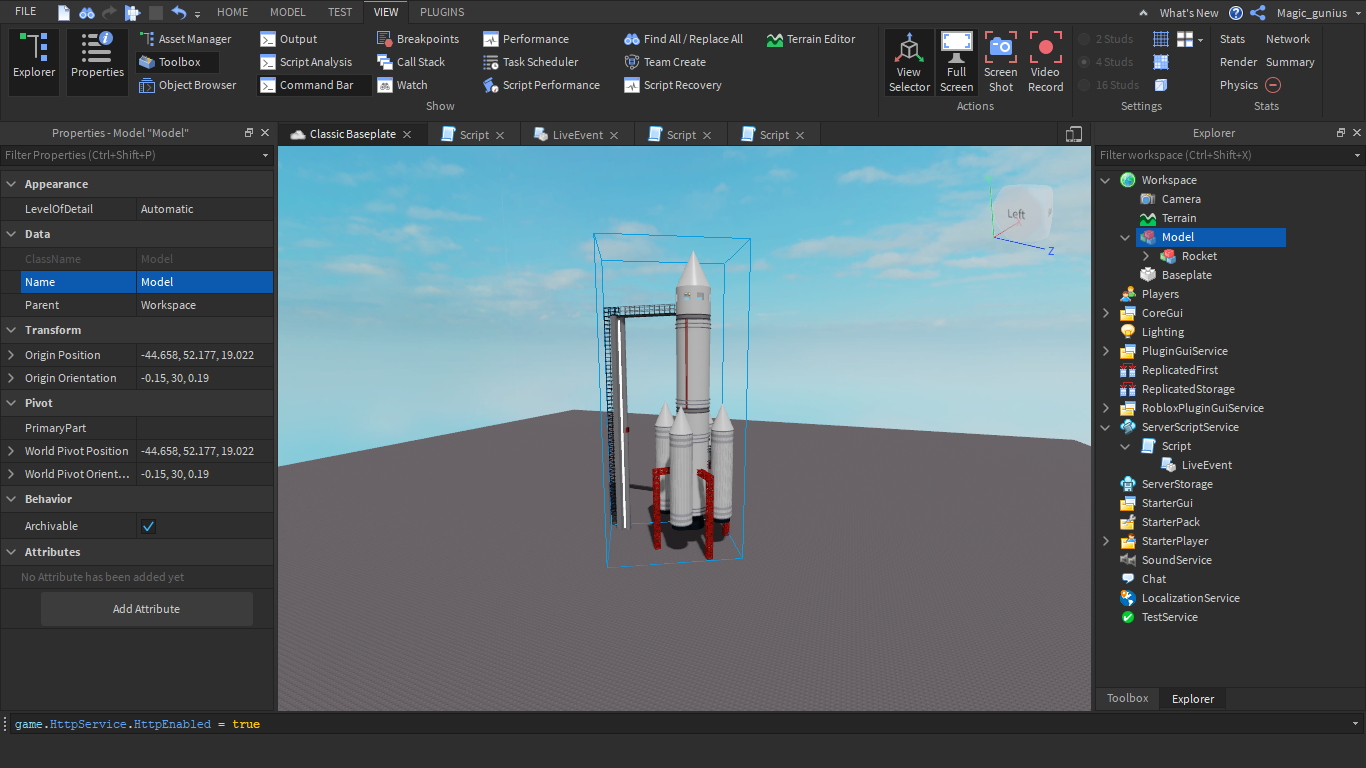
Task: Expand the Origin Position property
Action: 11,355
